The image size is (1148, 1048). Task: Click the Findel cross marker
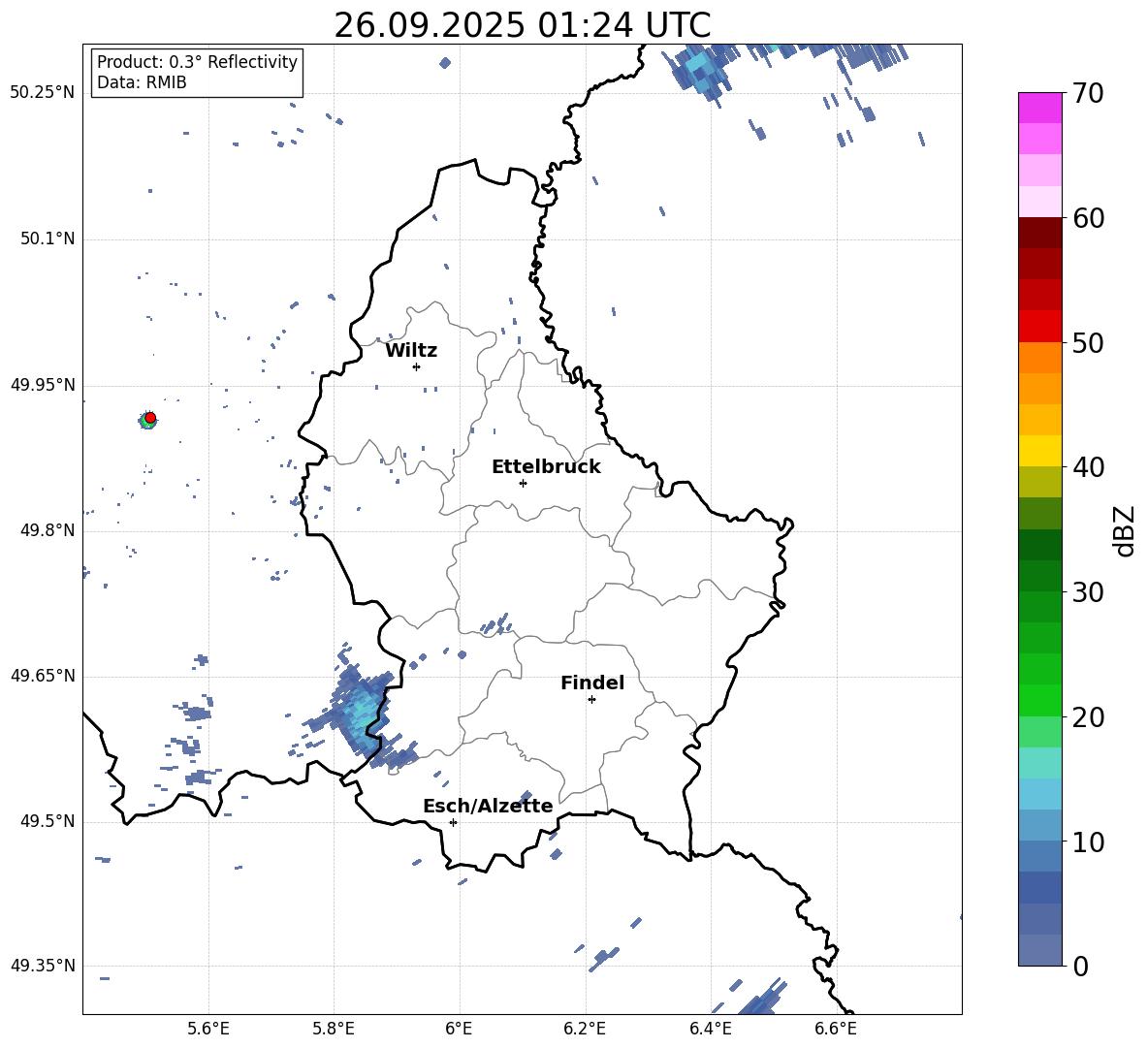click(x=592, y=700)
